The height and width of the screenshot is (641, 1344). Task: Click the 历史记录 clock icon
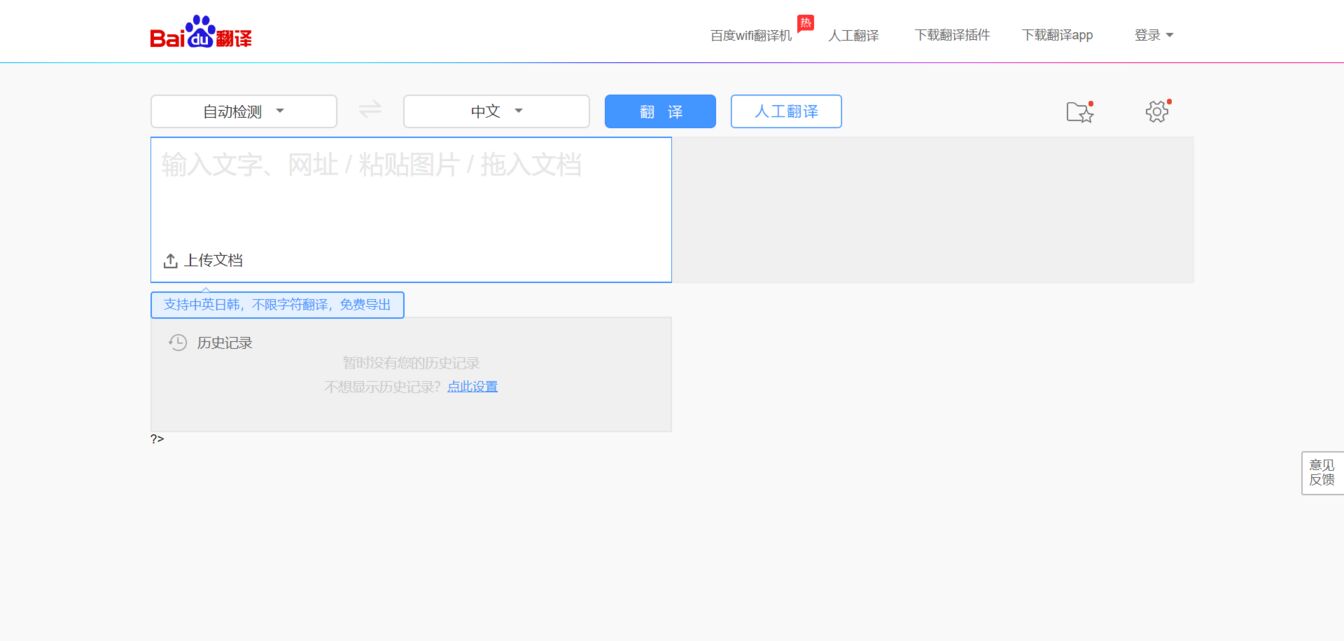coord(178,342)
